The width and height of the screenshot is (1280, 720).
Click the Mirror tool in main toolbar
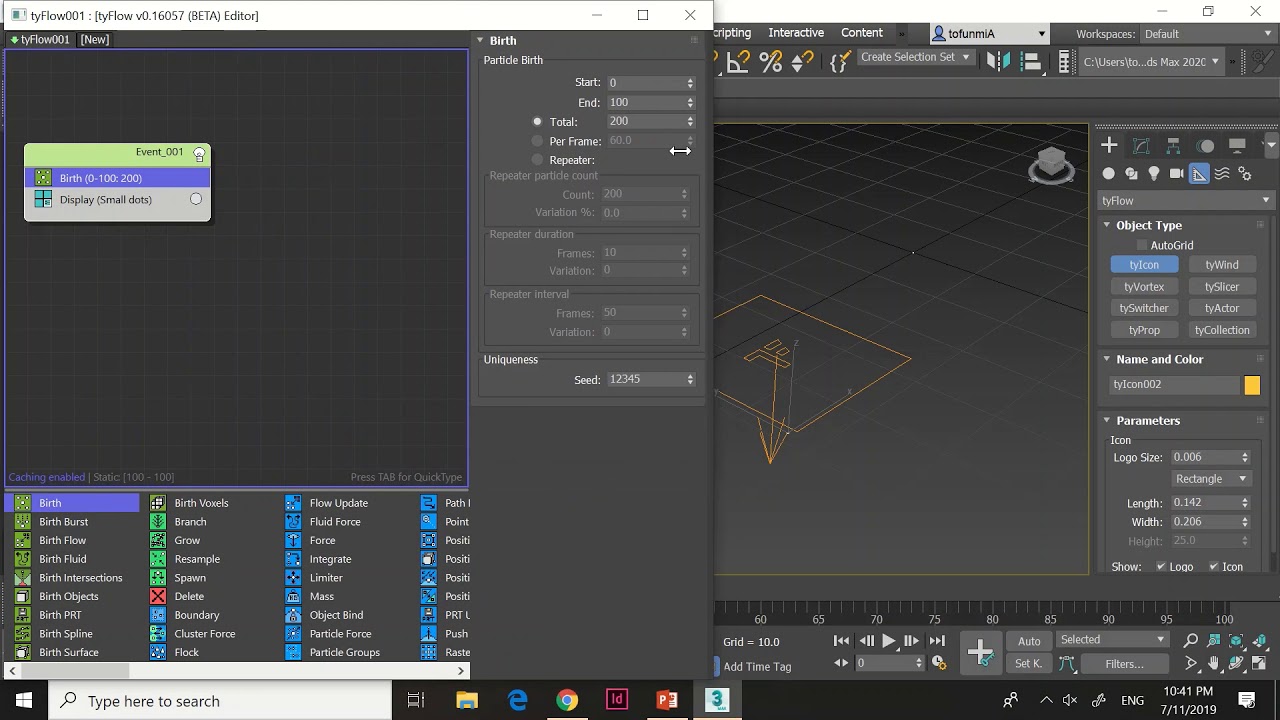coord(998,62)
